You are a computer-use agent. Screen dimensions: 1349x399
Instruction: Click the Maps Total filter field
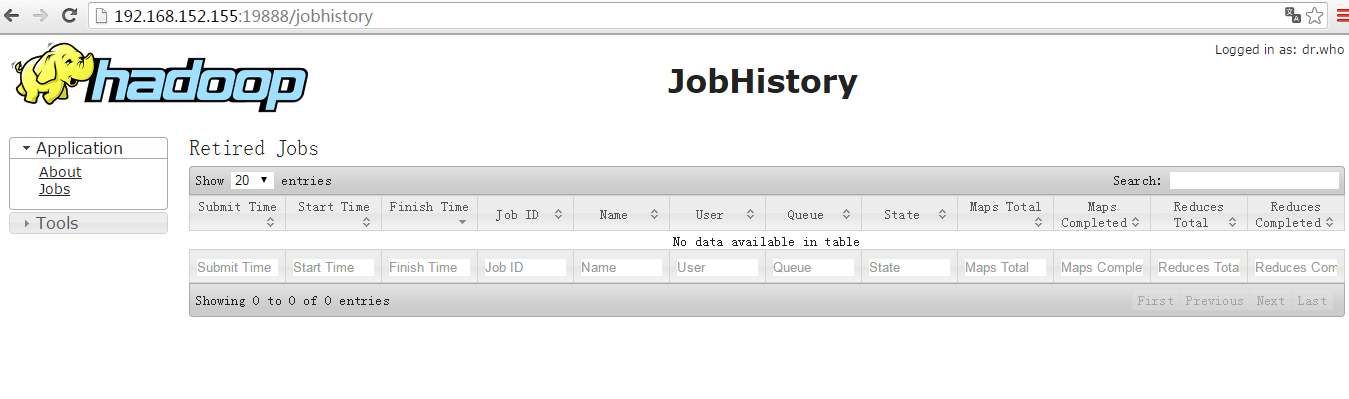(x=1004, y=267)
